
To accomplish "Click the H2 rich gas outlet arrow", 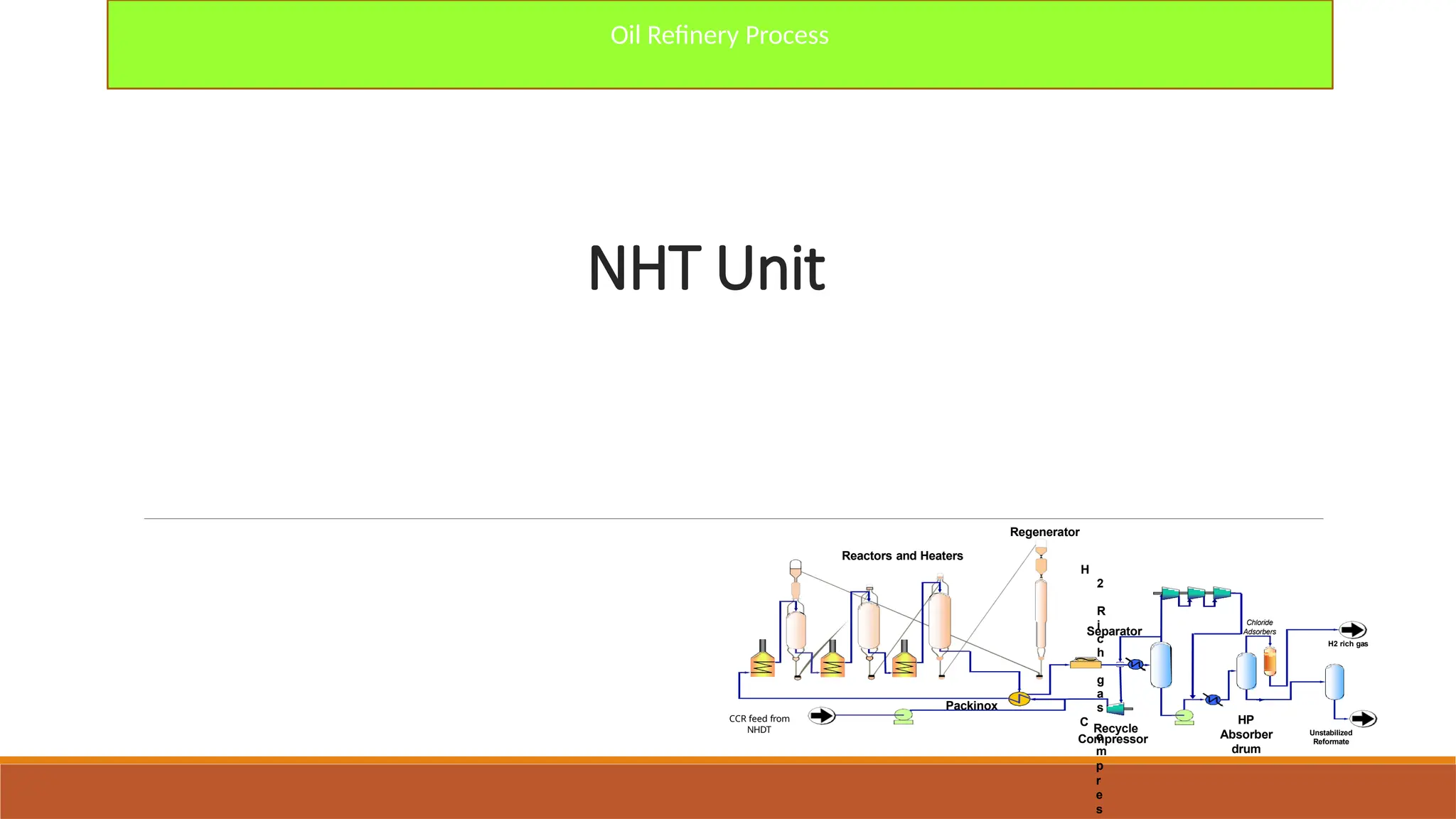I will pyautogui.click(x=1352, y=630).
